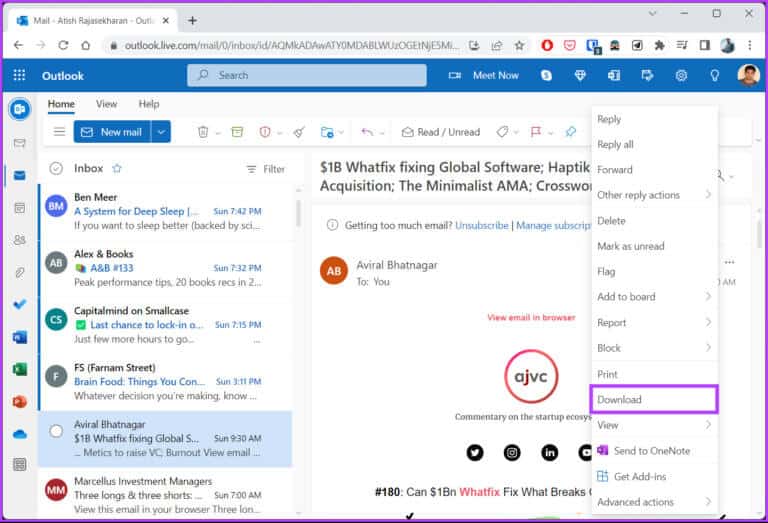The width and height of the screenshot is (768, 523).
Task: Click the Outlook search box
Action: point(307,75)
